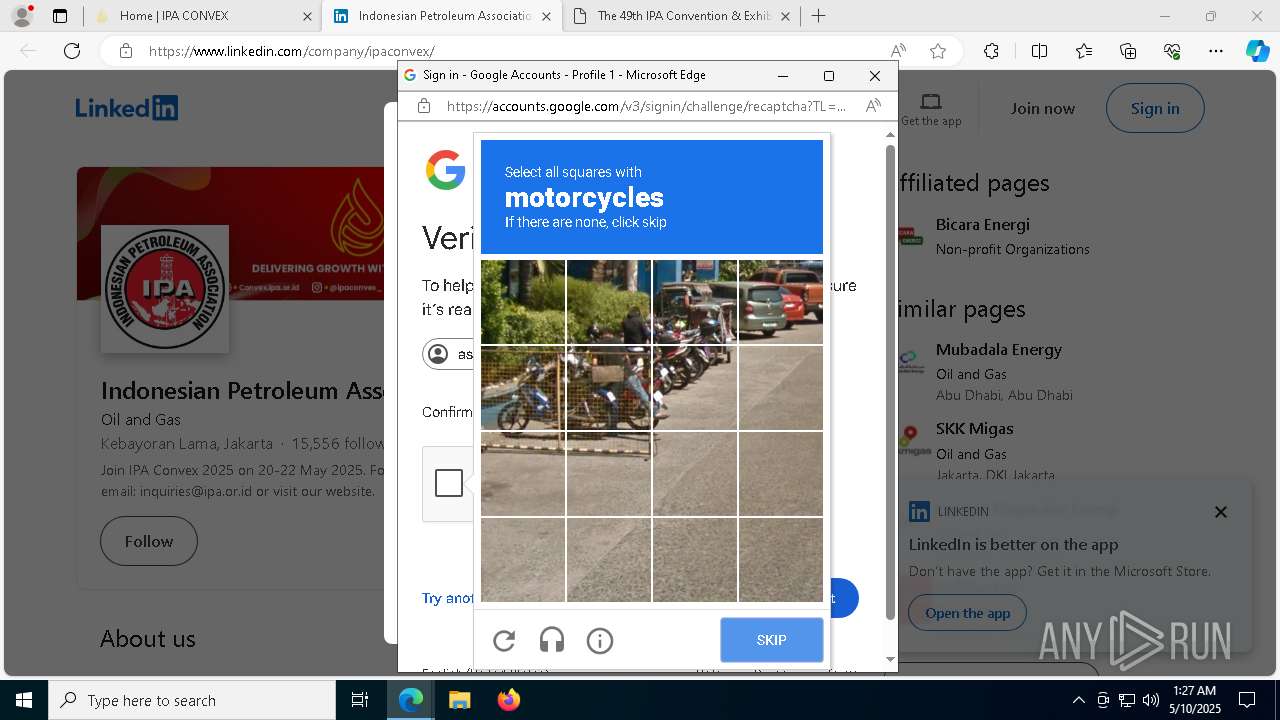The width and height of the screenshot is (1280, 720).
Task: Click the popup scrollbar in sign-in window
Action: (x=890, y=380)
